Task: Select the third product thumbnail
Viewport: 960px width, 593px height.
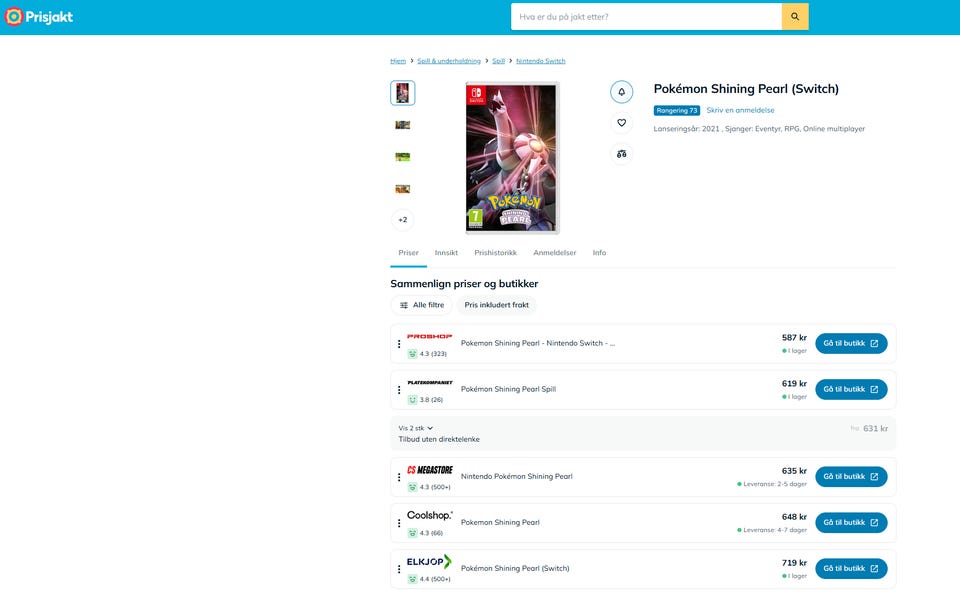Action: pyautogui.click(x=403, y=157)
